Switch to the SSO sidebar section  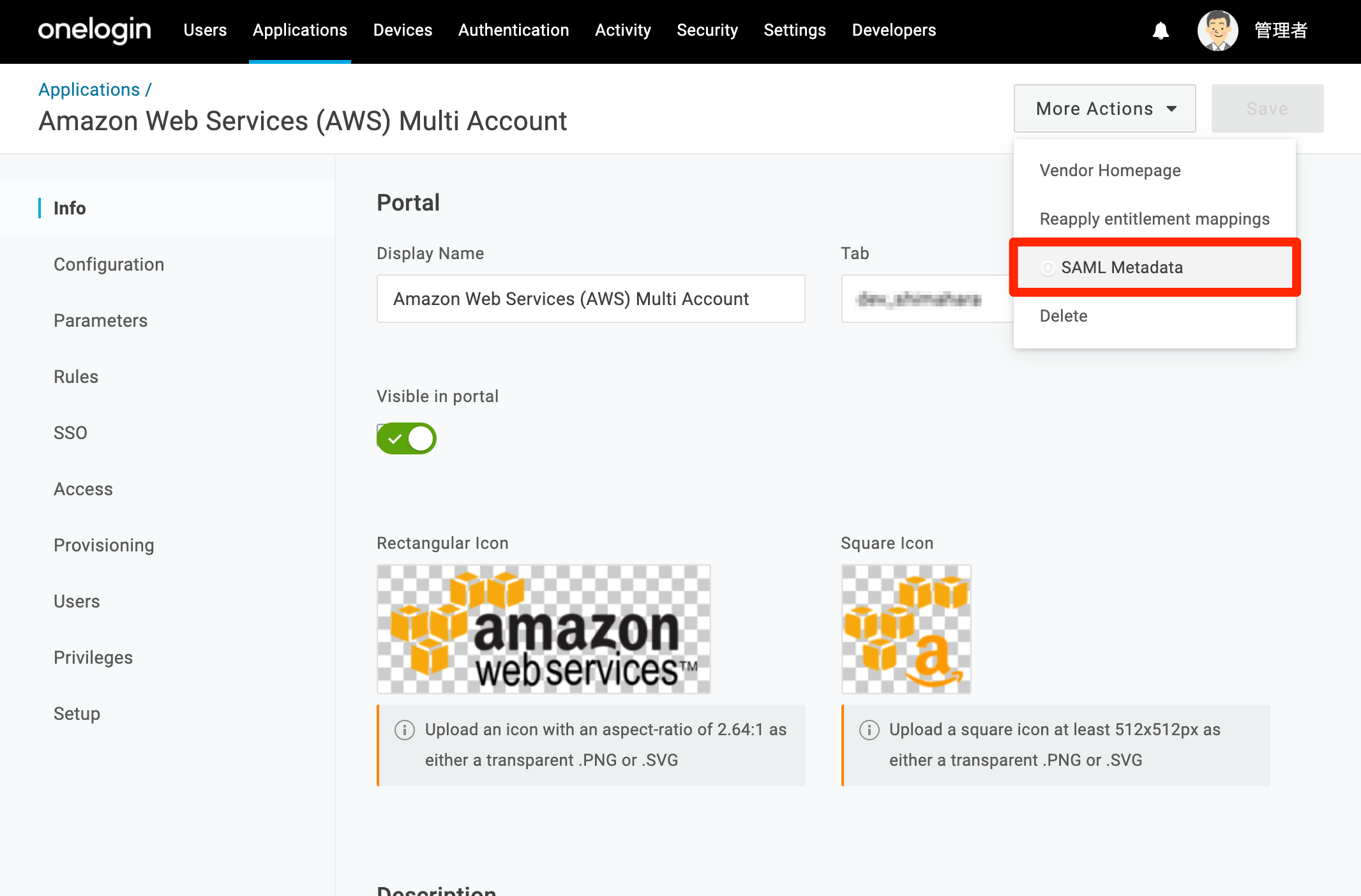pyautogui.click(x=70, y=433)
